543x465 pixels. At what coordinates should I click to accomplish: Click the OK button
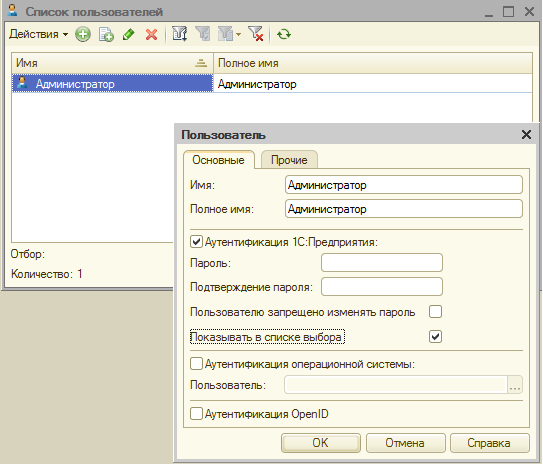[321, 443]
